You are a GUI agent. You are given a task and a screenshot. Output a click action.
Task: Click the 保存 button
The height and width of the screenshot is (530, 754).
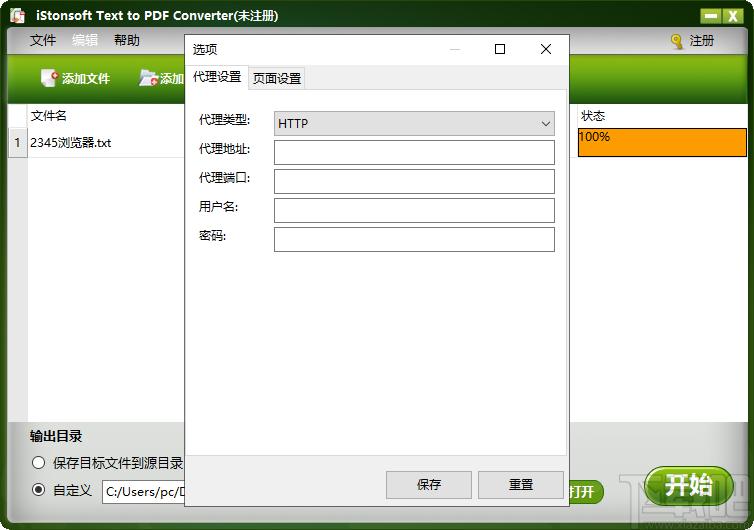(428, 484)
